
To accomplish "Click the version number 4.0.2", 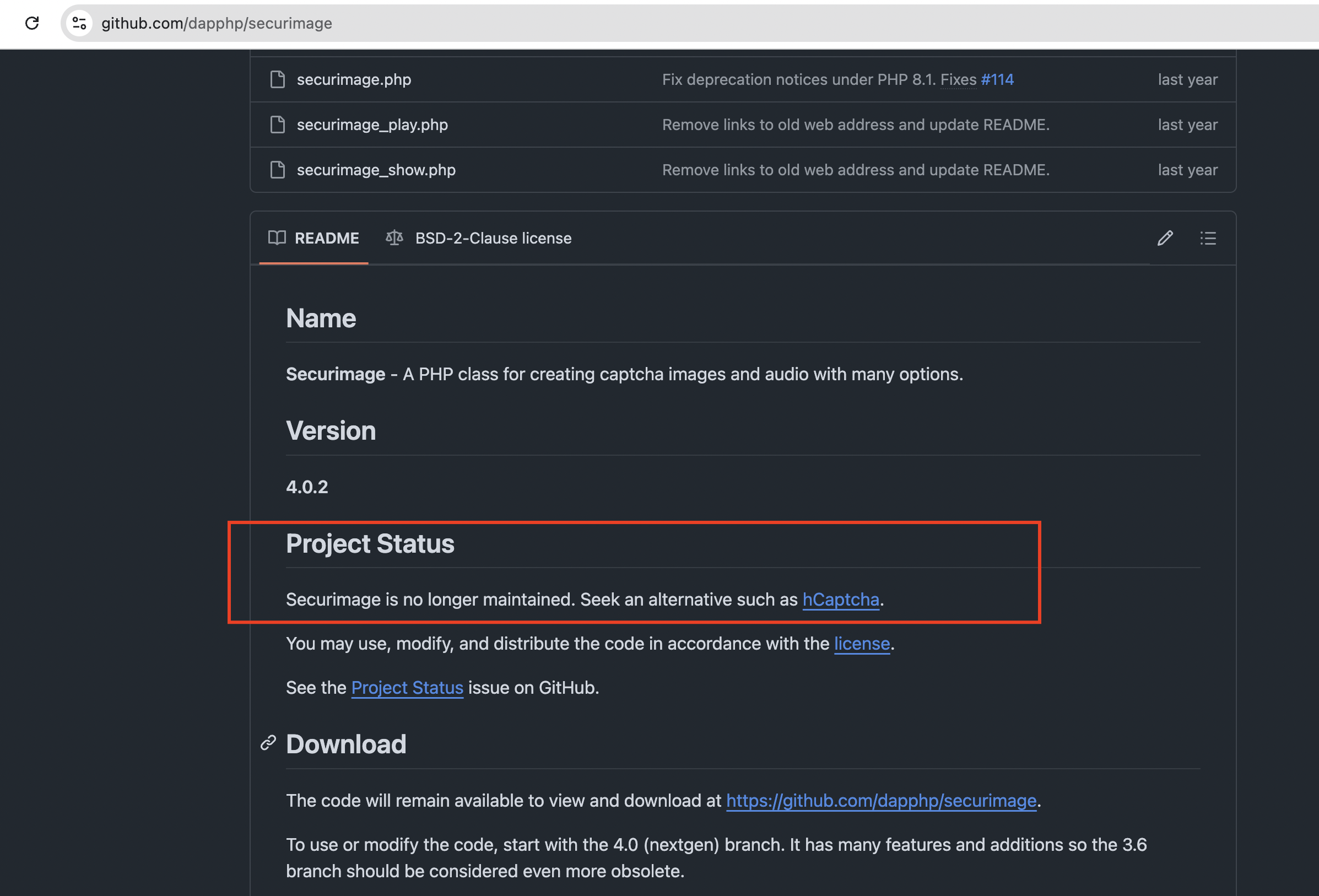I will [x=307, y=487].
